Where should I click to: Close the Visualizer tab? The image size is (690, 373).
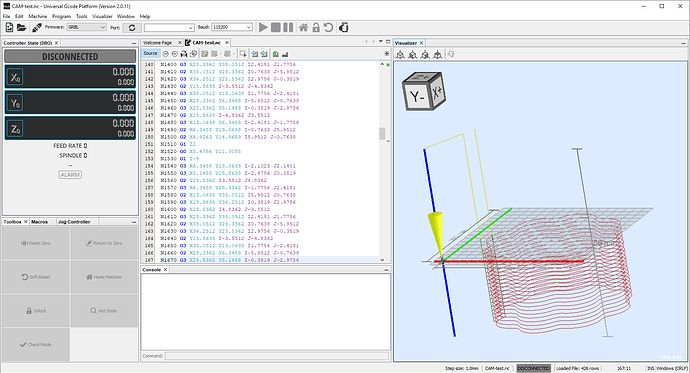[x=421, y=43]
